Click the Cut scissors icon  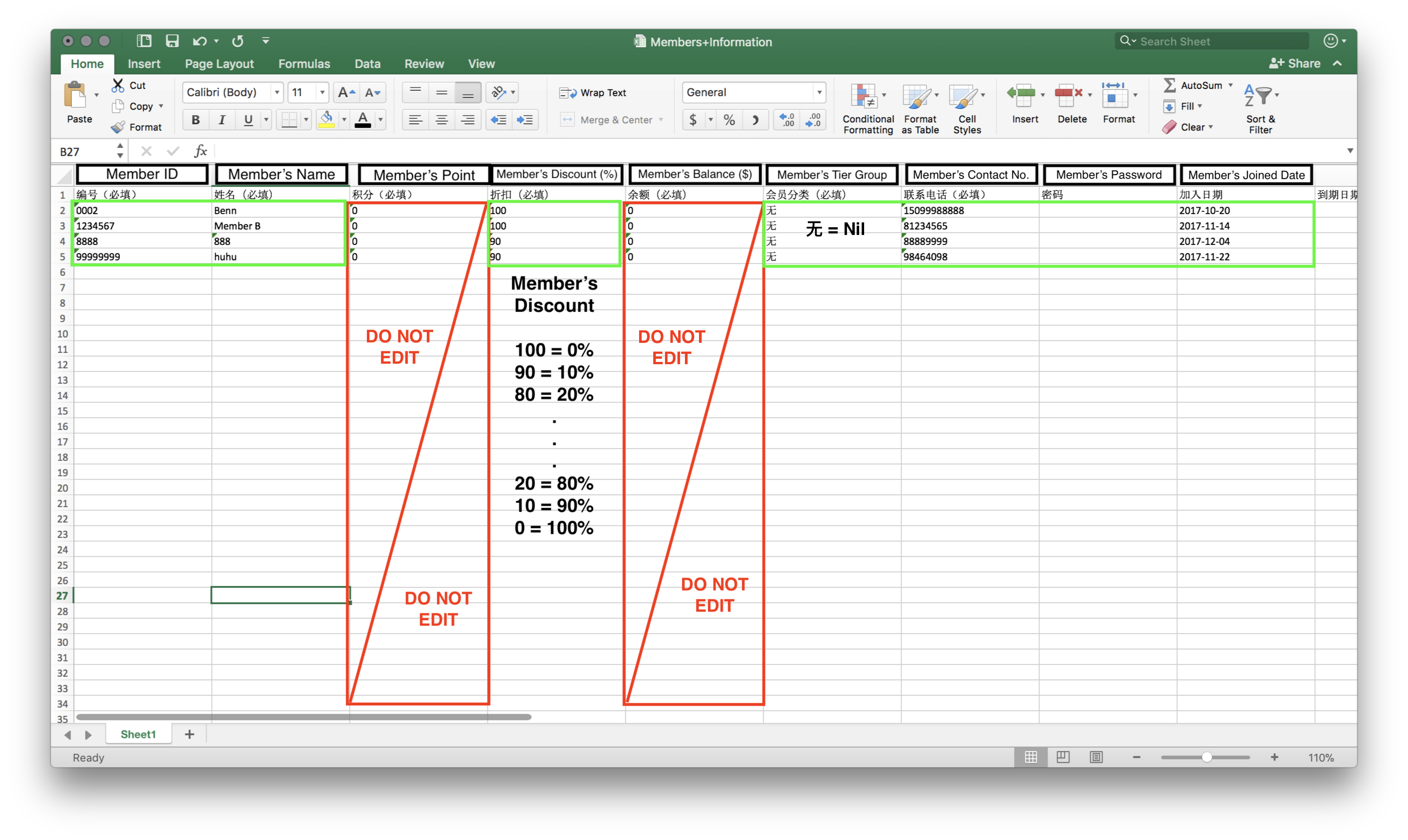117,85
